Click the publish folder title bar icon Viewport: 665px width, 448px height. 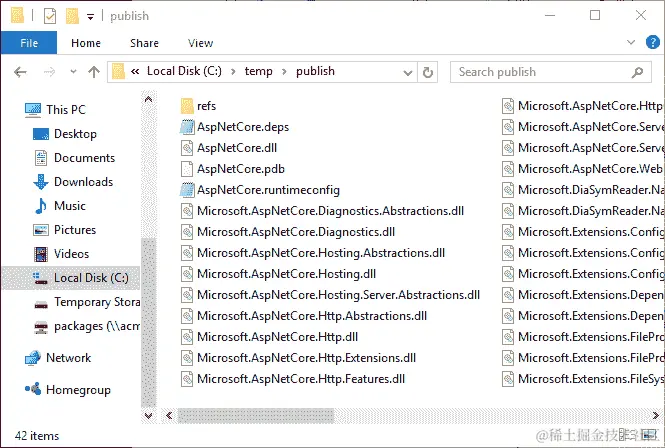tap(18, 16)
